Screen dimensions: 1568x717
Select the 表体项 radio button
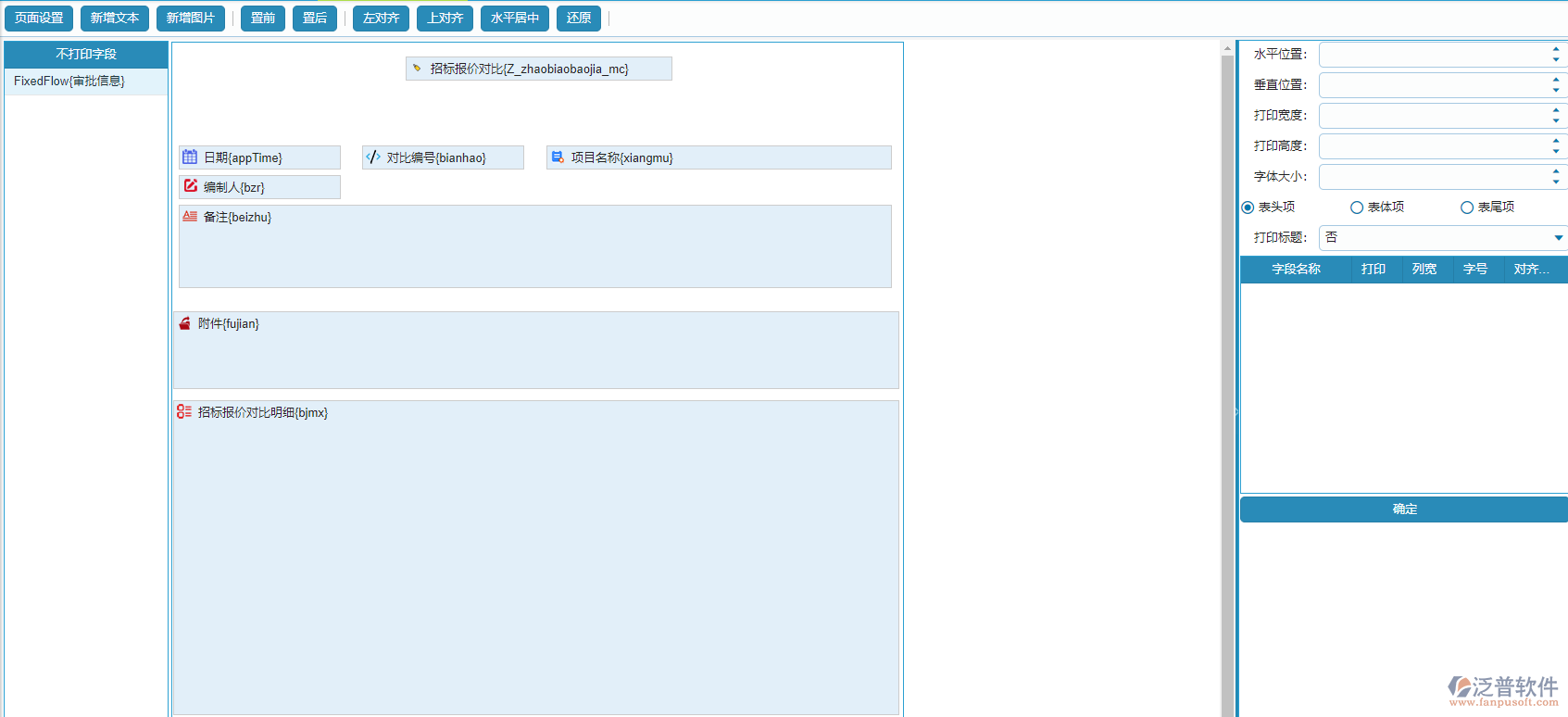1357,208
